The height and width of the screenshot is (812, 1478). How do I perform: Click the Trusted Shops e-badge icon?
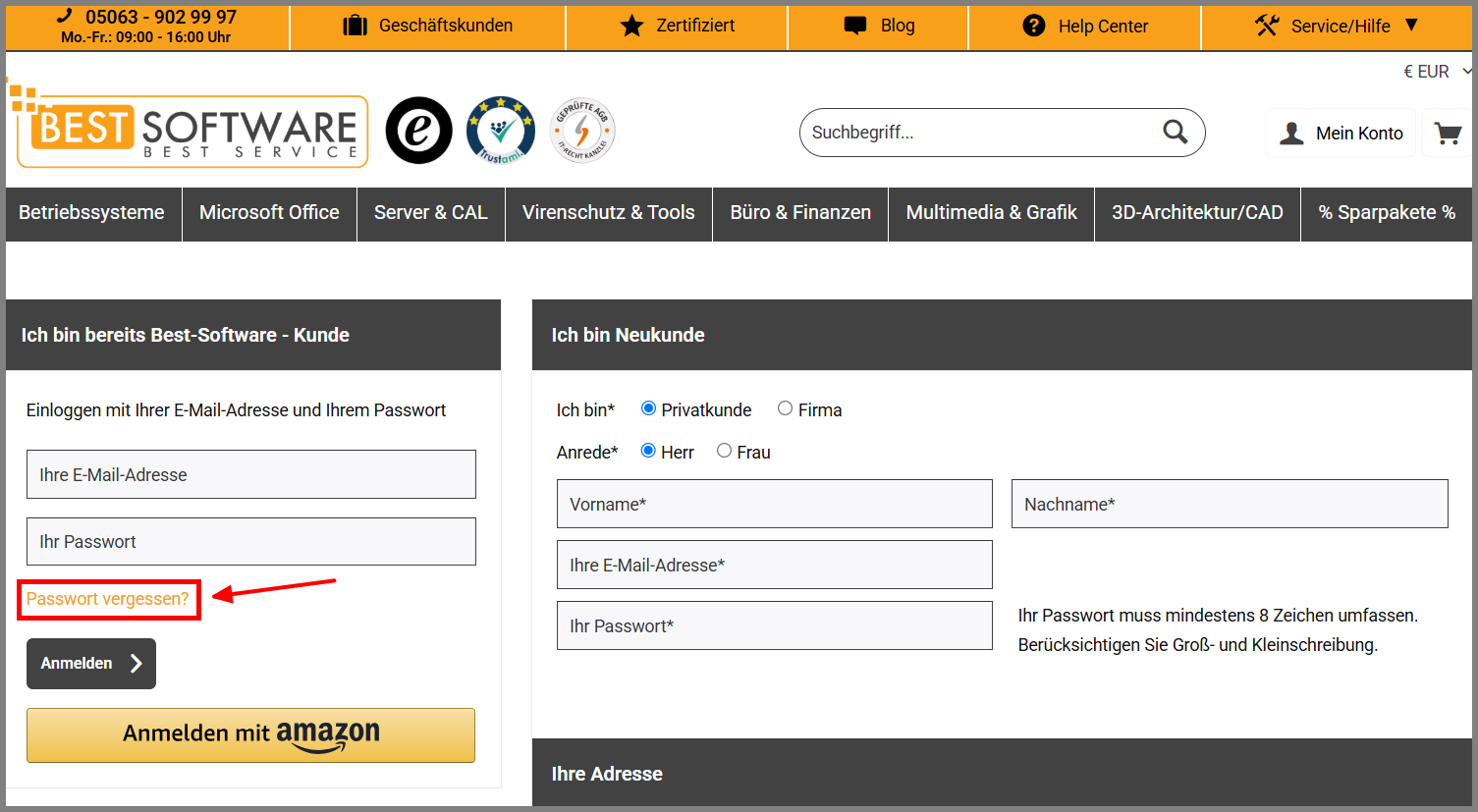pyautogui.click(x=418, y=131)
